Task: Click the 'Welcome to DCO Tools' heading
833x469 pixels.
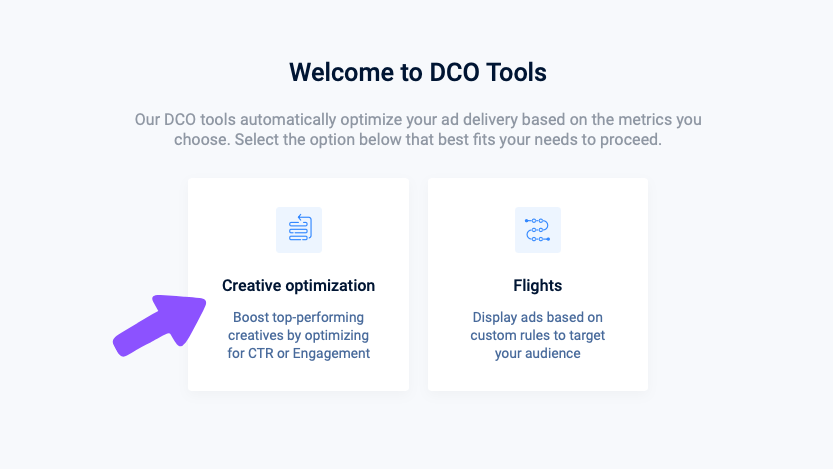Action: click(418, 72)
